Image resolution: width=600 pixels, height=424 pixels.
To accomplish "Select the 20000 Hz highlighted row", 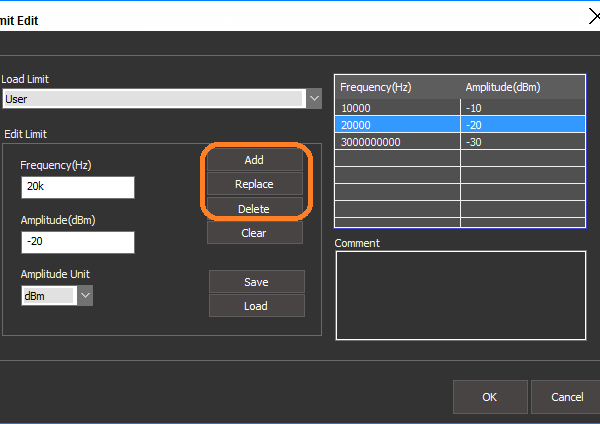I will tap(398, 124).
